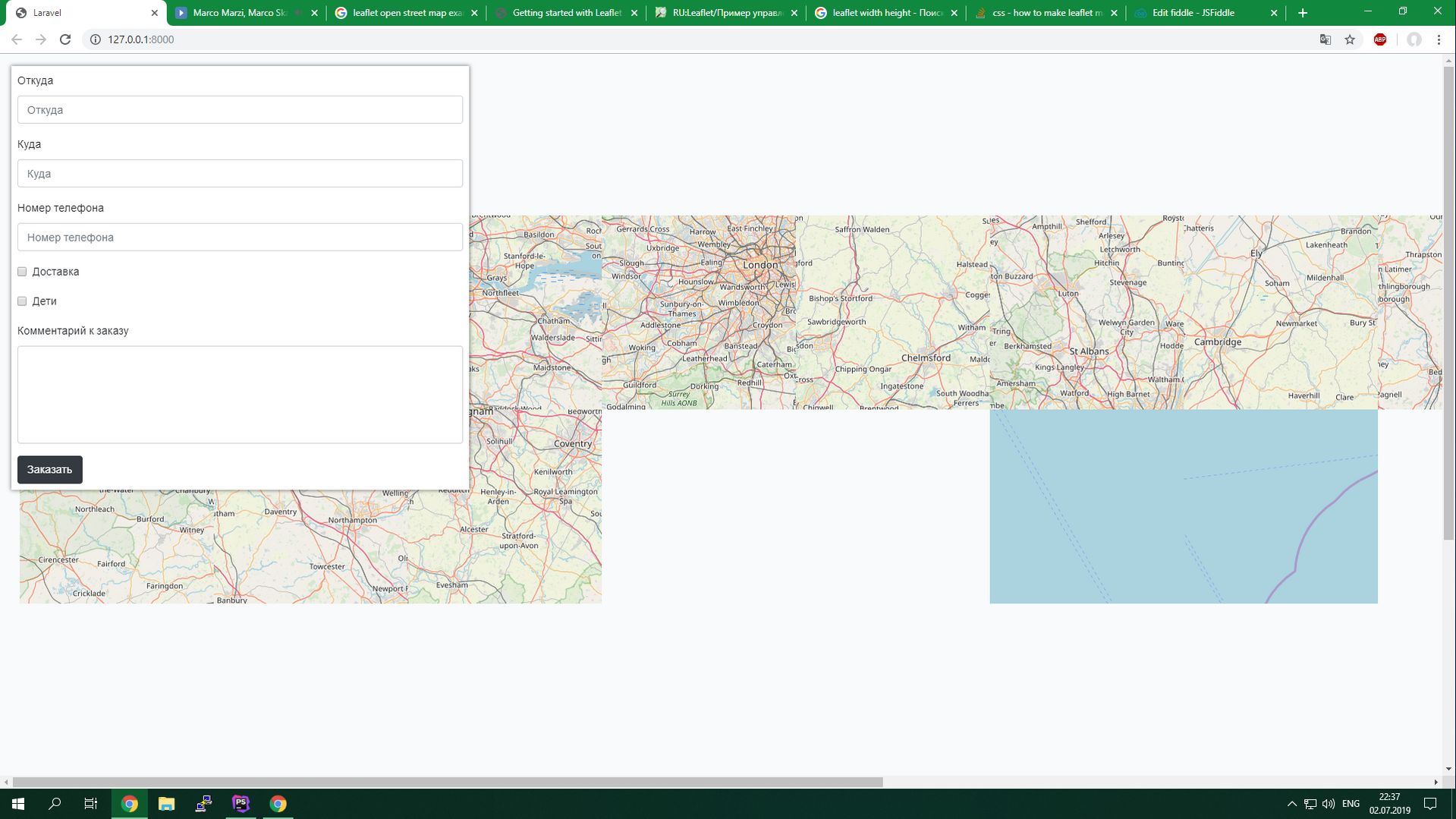Focus the Куда input field
1456x819 pixels.
[x=240, y=174]
